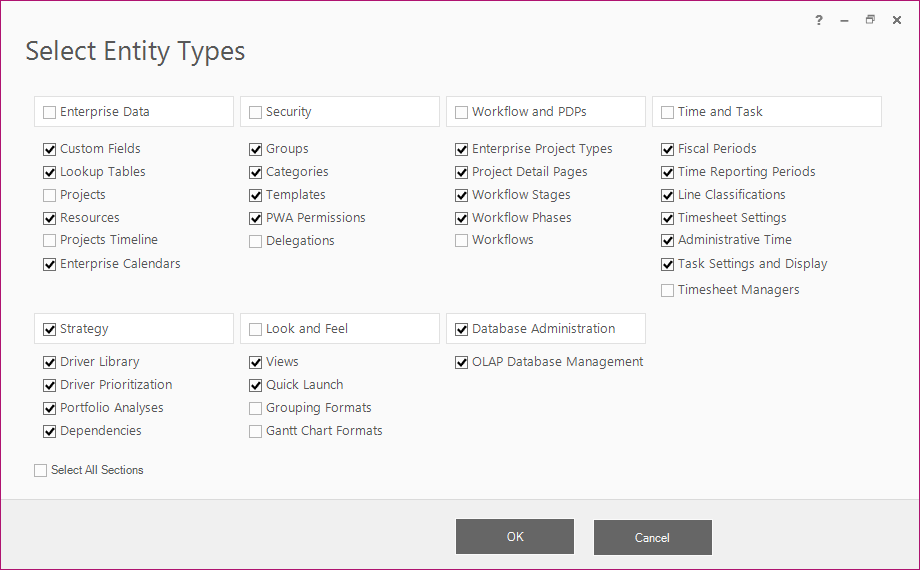Click the restore window icon
Viewport: 920px width, 570px height.
click(870, 20)
